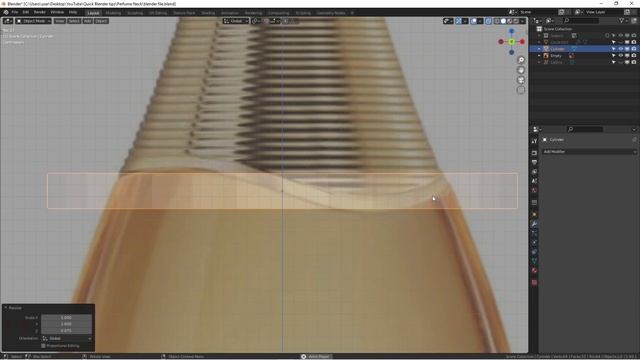
Task: Enable the Proportional Editing checkbox
Action: (x=43, y=346)
